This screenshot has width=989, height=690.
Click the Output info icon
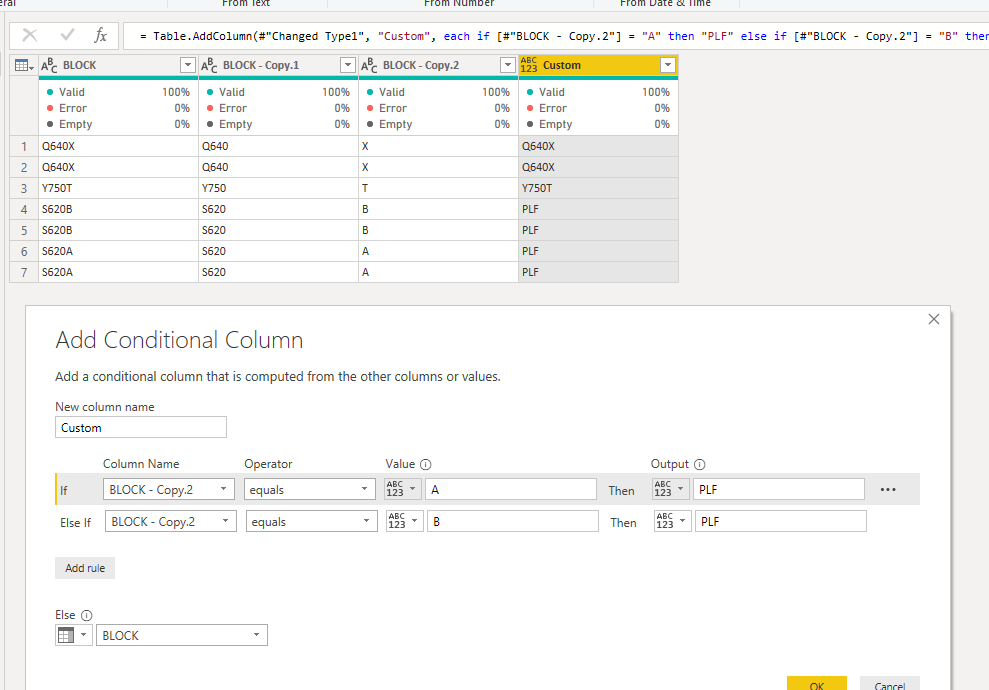[699, 464]
